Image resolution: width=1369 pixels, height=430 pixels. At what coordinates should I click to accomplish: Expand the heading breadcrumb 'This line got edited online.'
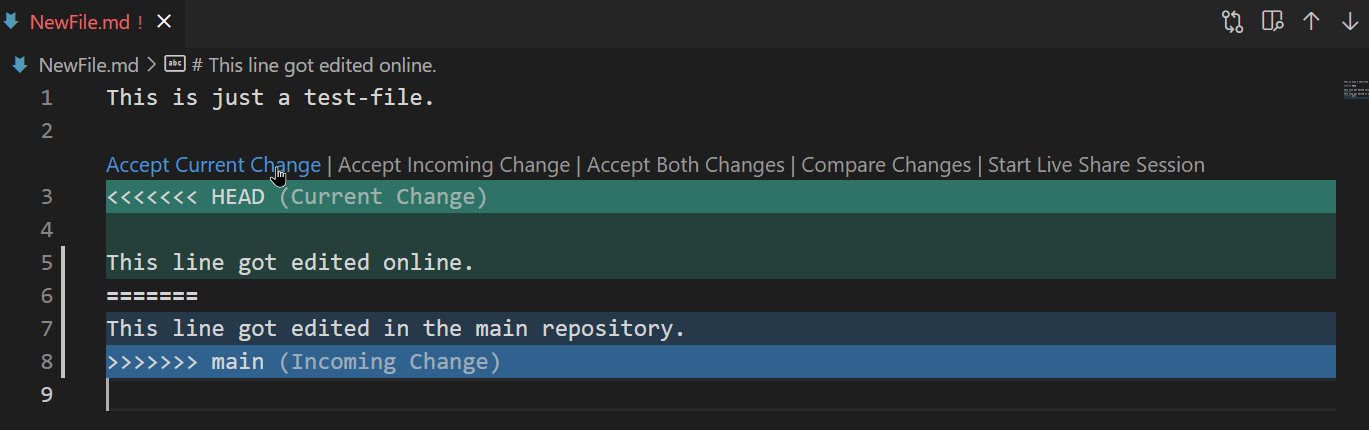tap(314, 65)
